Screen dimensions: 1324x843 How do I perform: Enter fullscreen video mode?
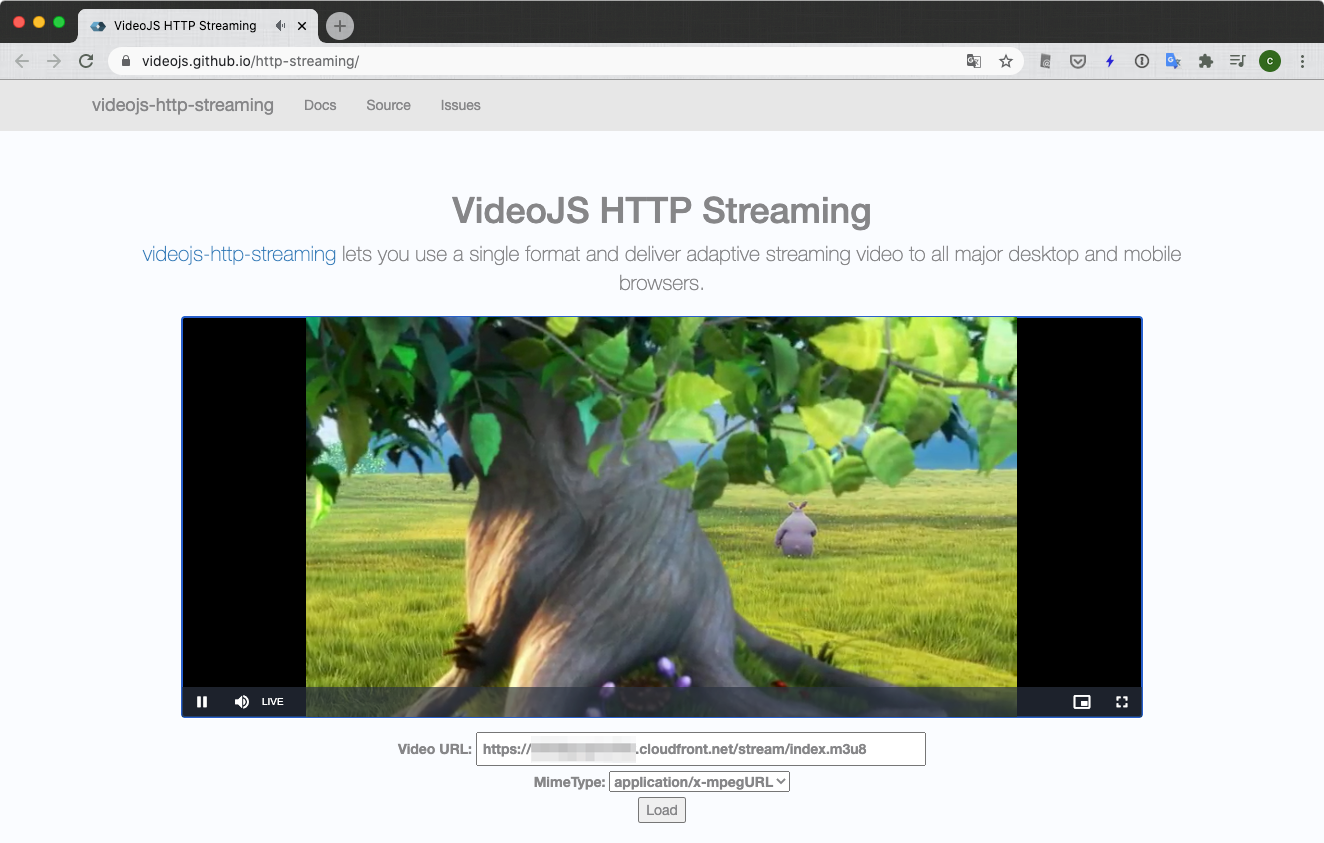click(1122, 702)
